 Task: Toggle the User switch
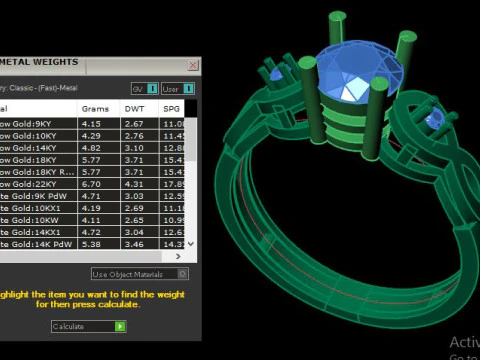188,89
